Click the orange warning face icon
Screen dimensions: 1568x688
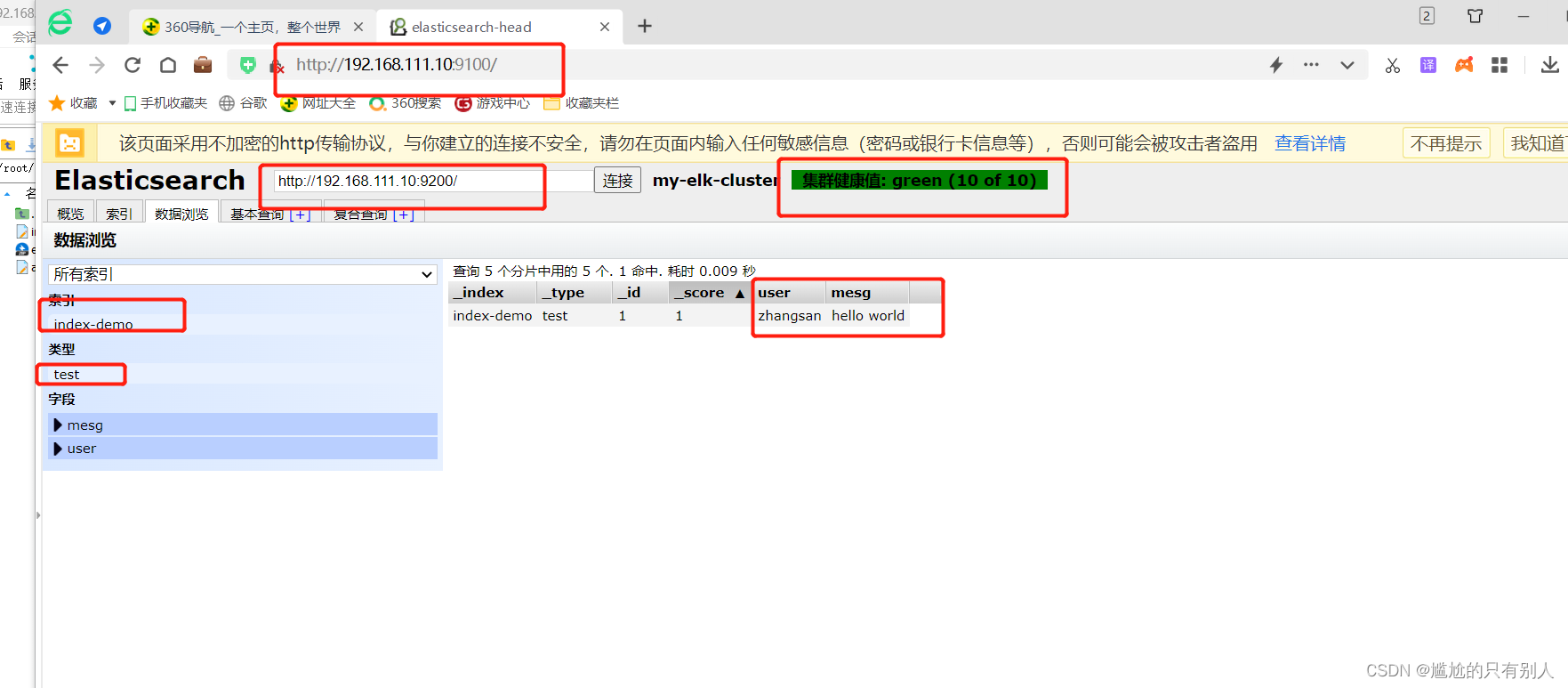70,143
